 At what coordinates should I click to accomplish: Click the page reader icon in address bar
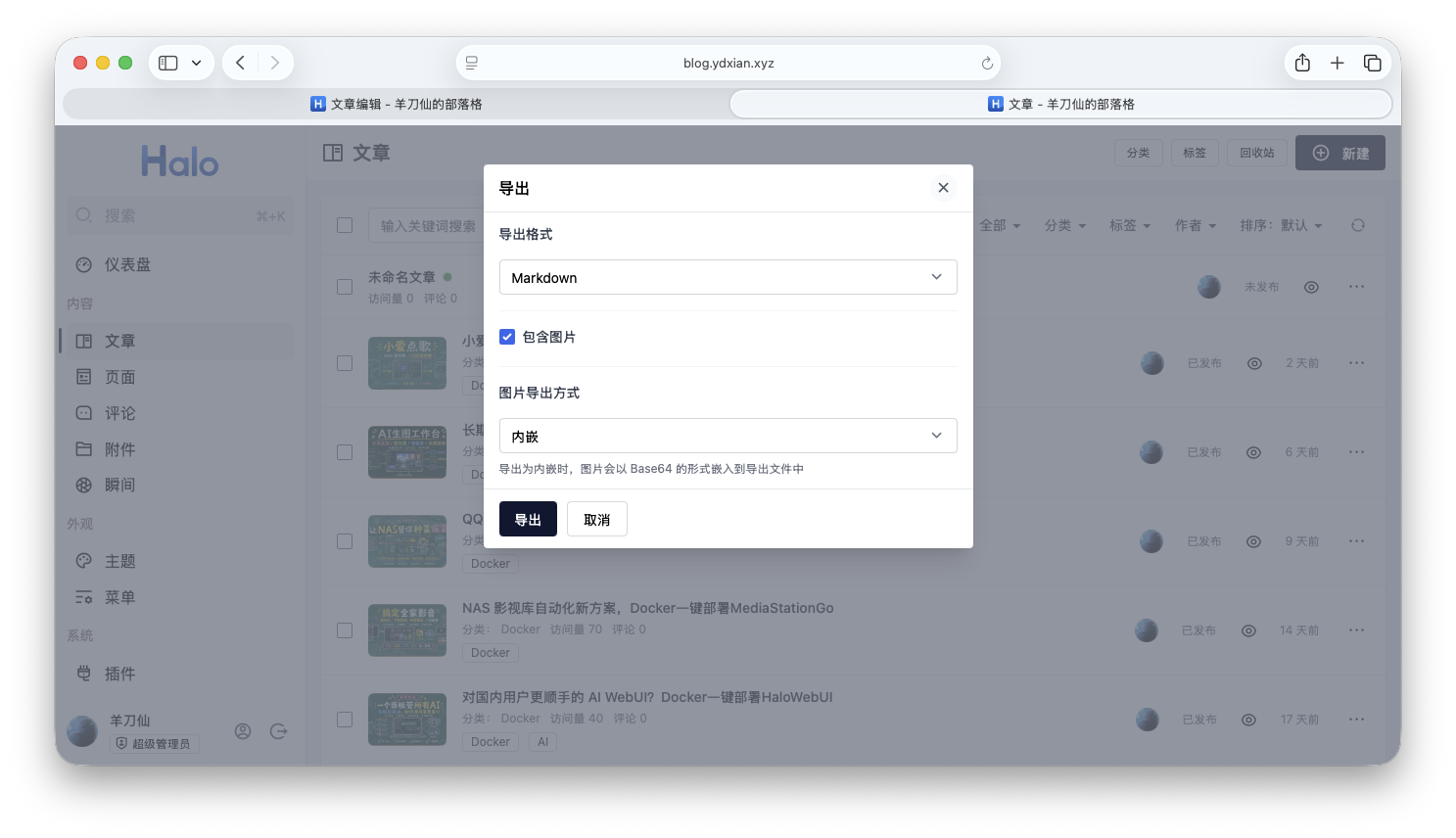point(472,63)
